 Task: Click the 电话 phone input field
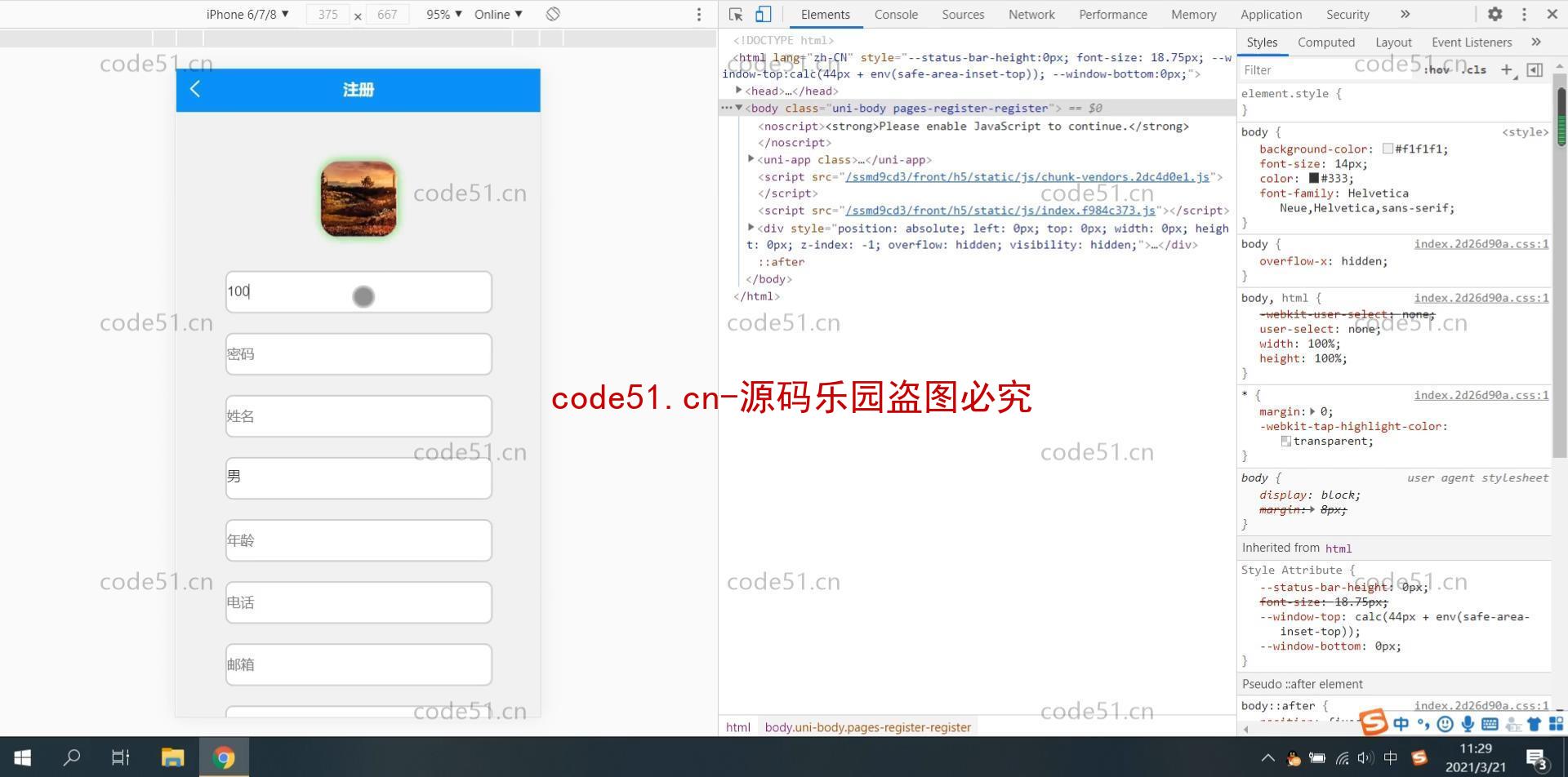(x=359, y=602)
